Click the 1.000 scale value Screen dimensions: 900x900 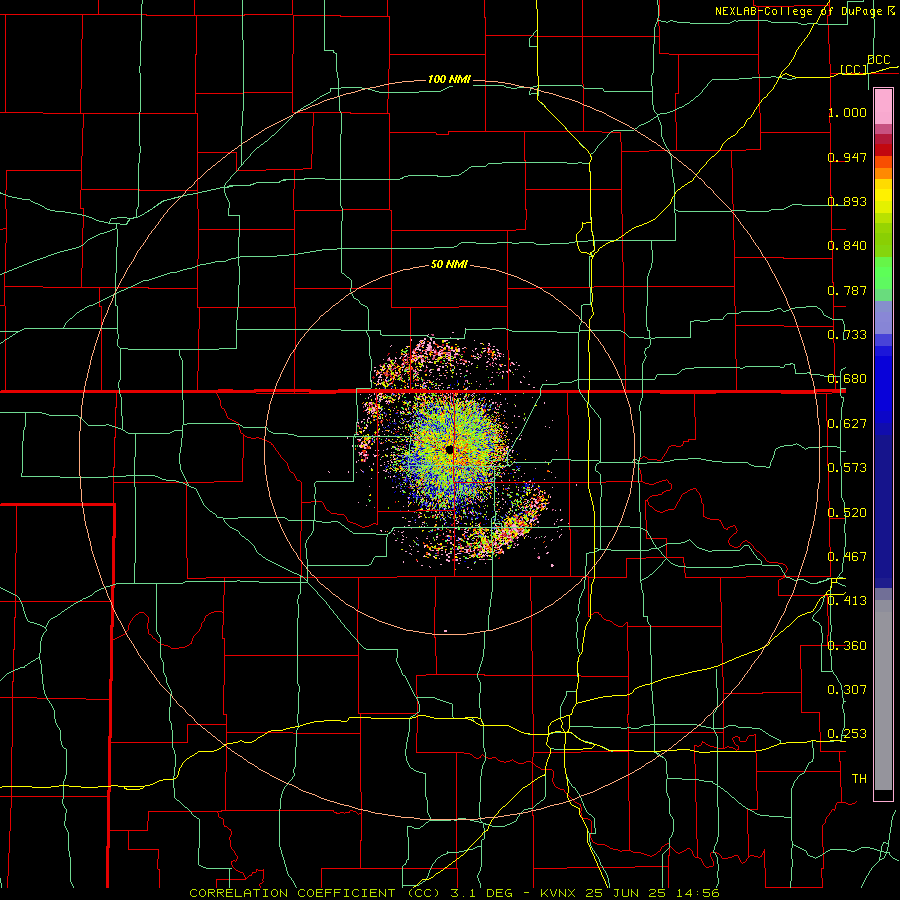click(x=847, y=112)
